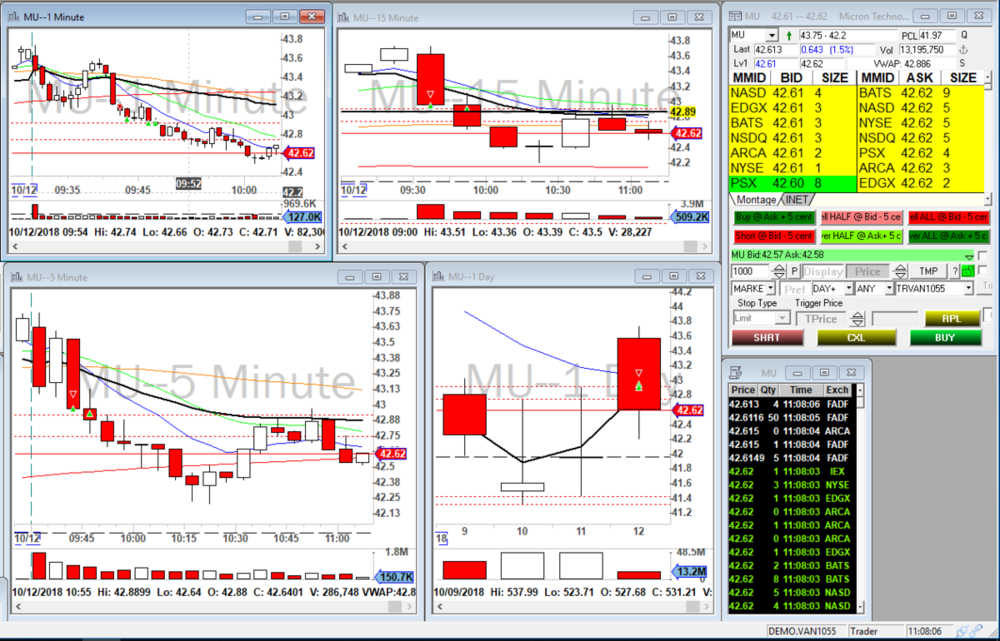Open the TRVAN1055 account dropdown
This screenshot has width=1000, height=641.
[968, 288]
